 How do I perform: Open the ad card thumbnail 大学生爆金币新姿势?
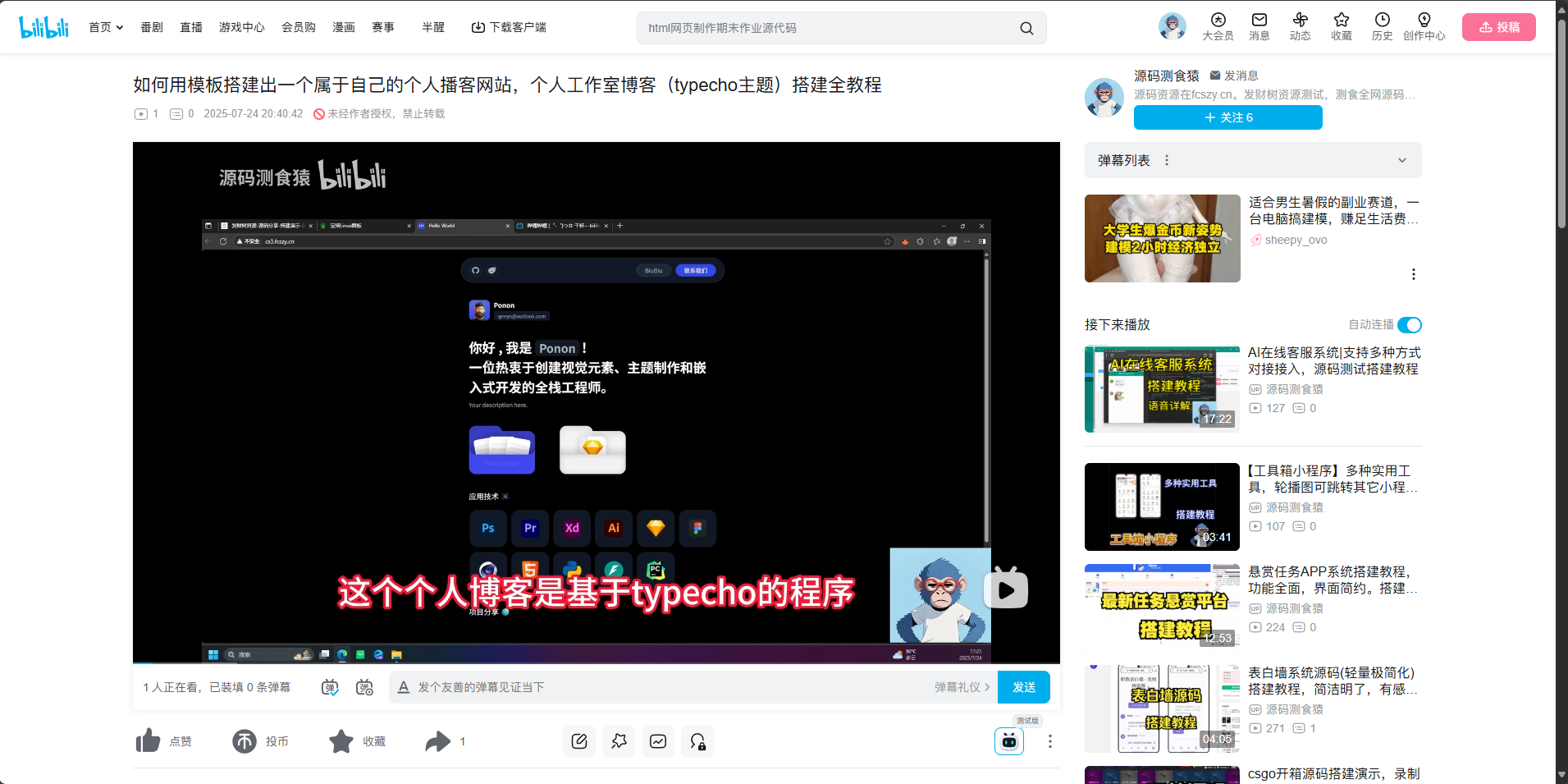(x=1163, y=238)
